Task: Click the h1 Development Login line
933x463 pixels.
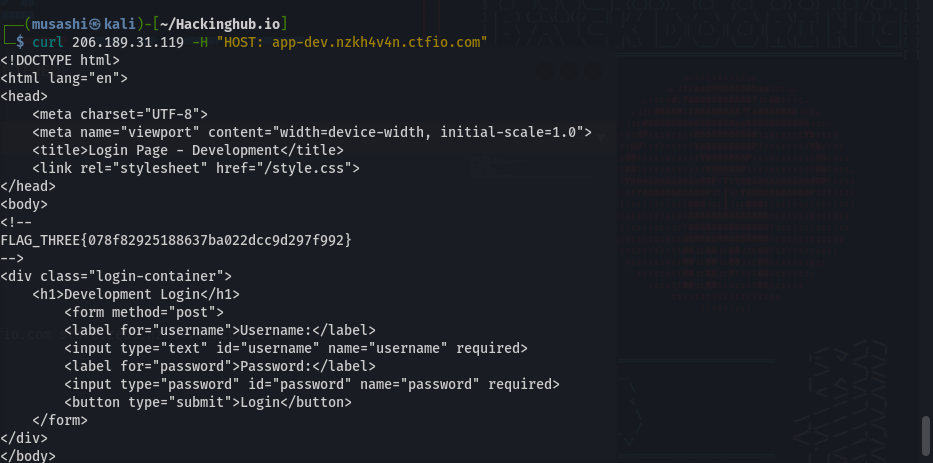Action: pos(136,295)
